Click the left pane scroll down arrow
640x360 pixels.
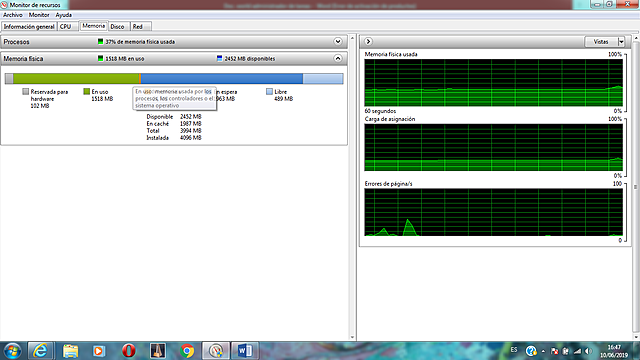pyautogui.click(x=352, y=337)
